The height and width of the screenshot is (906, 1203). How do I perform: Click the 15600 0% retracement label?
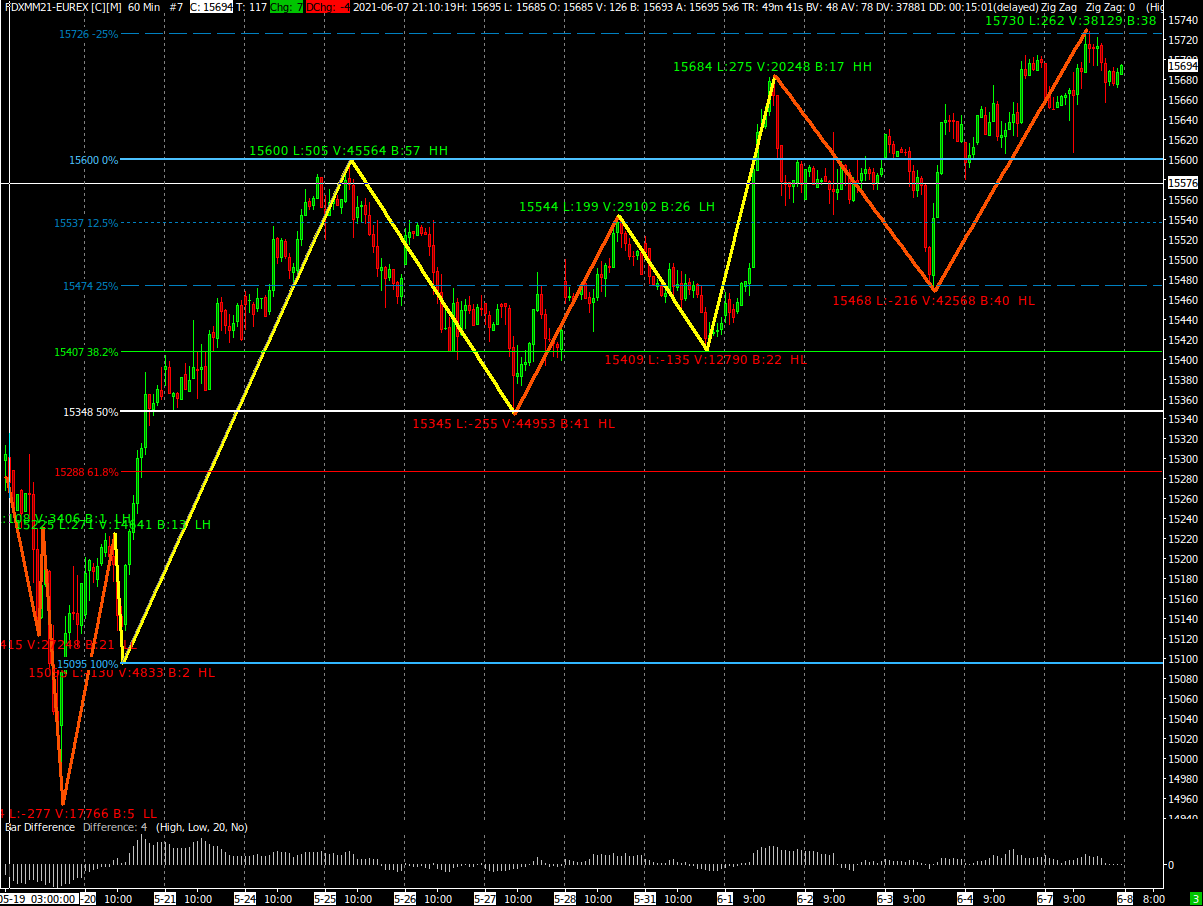click(x=93, y=160)
